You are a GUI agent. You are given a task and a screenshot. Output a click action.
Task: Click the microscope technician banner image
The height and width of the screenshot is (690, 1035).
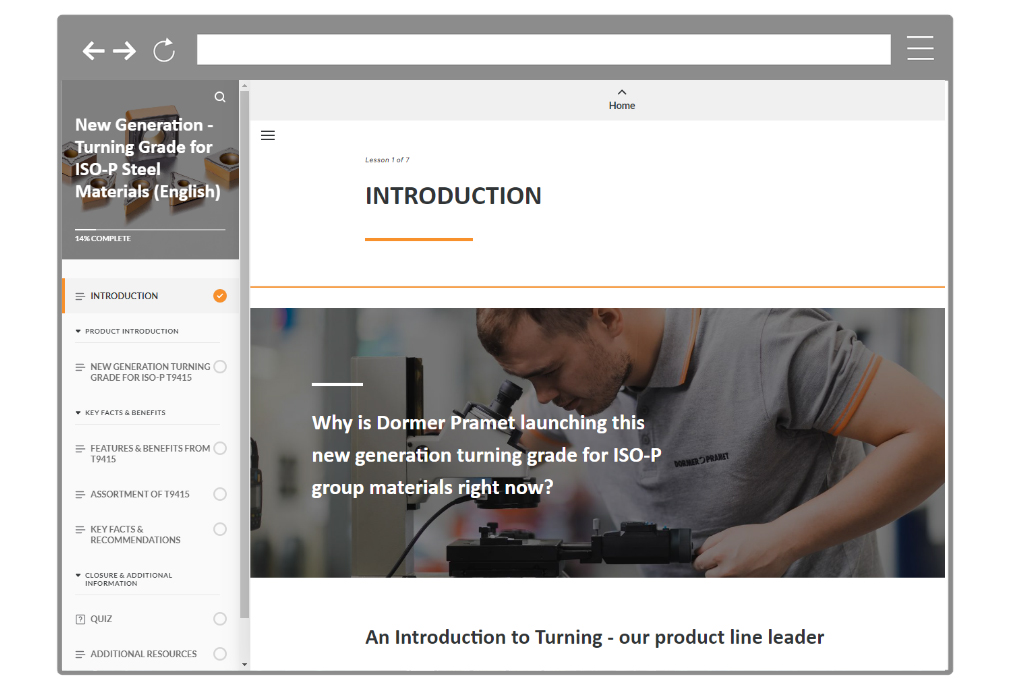597,442
